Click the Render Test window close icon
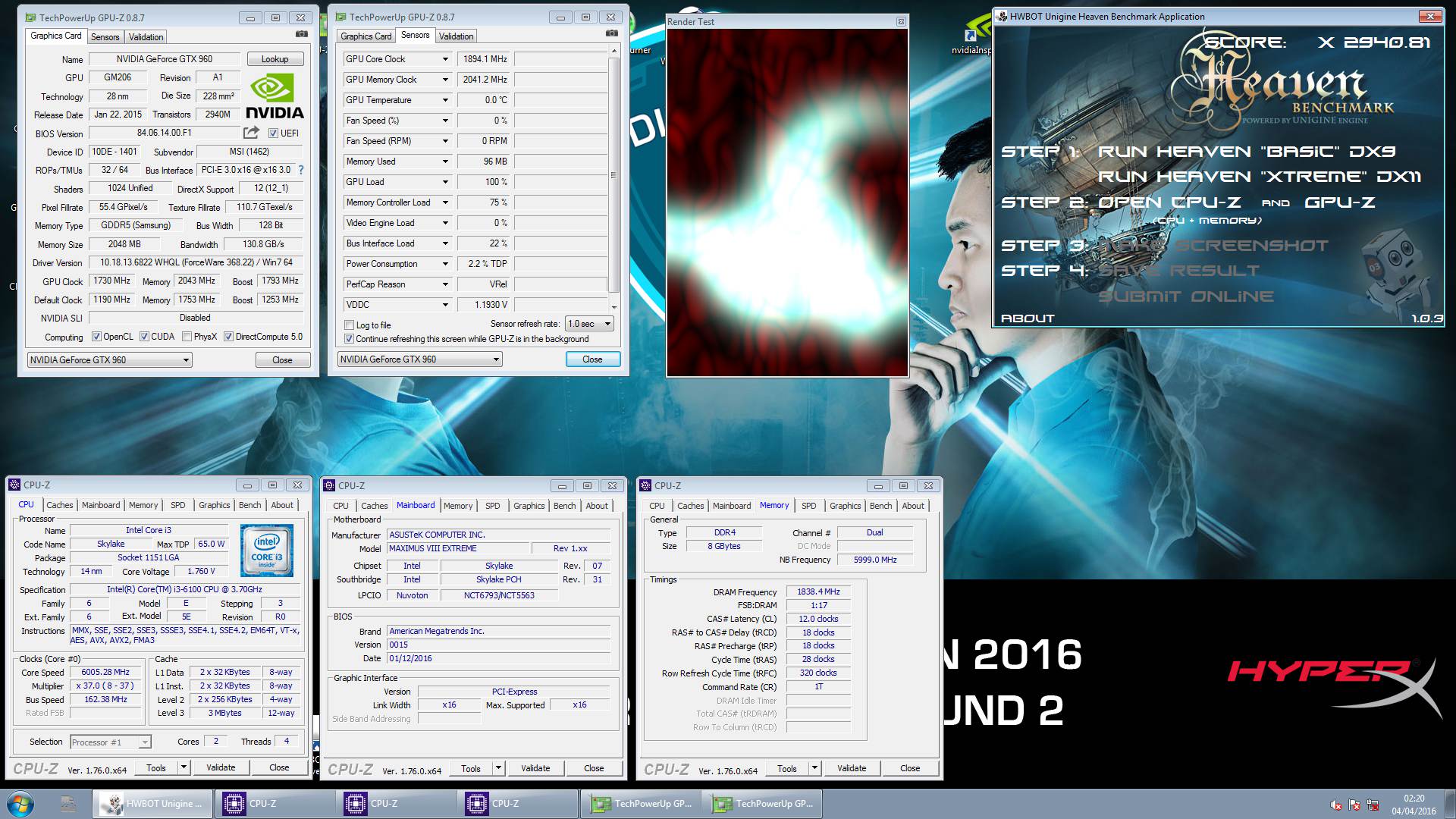This screenshot has height=819, width=1456. point(901,22)
